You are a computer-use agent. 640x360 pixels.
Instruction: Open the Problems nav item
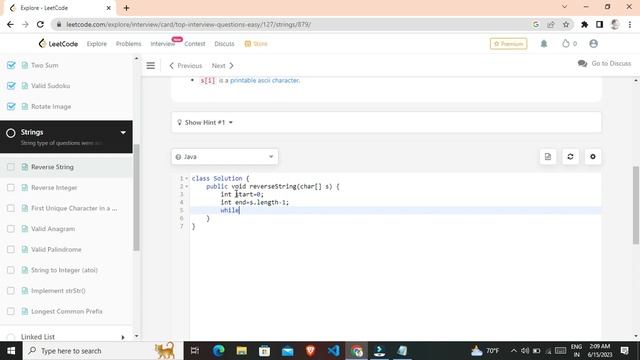(129, 44)
